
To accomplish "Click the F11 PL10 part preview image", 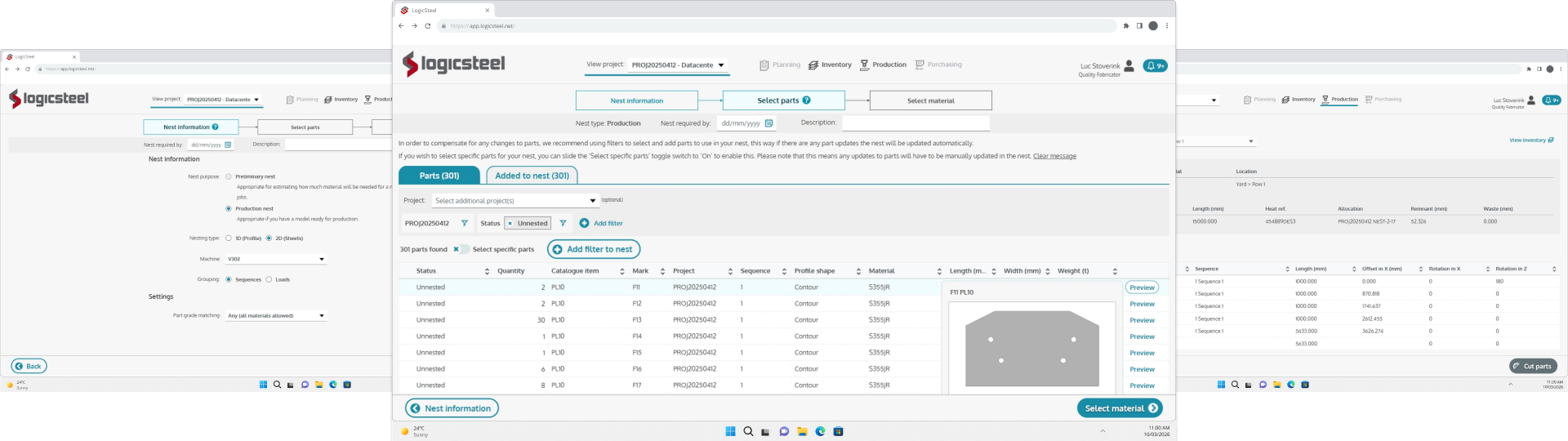I will pyautogui.click(x=1031, y=347).
